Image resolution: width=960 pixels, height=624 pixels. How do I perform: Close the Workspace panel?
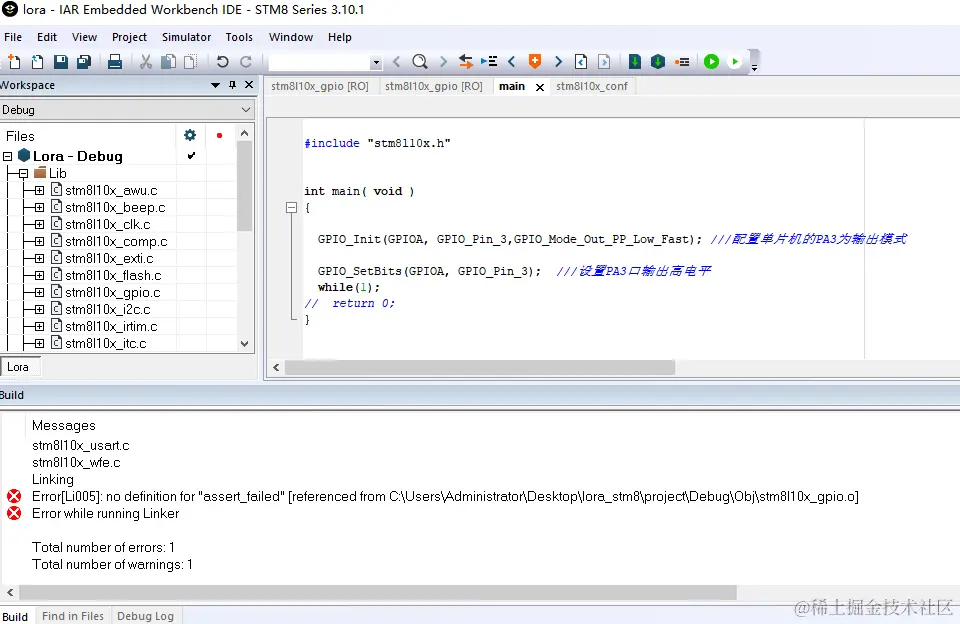click(249, 85)
